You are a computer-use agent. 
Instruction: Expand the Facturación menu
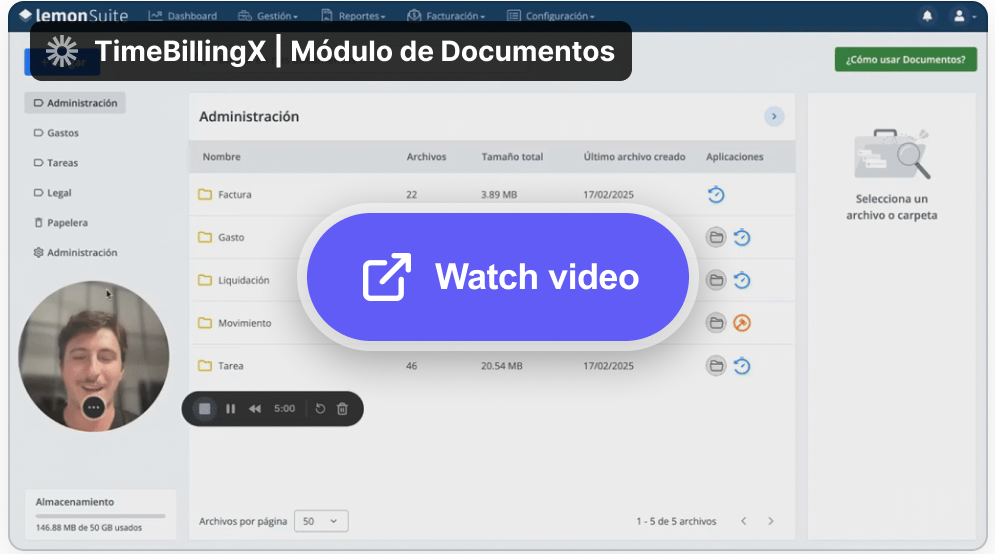[x=446, y=16]
